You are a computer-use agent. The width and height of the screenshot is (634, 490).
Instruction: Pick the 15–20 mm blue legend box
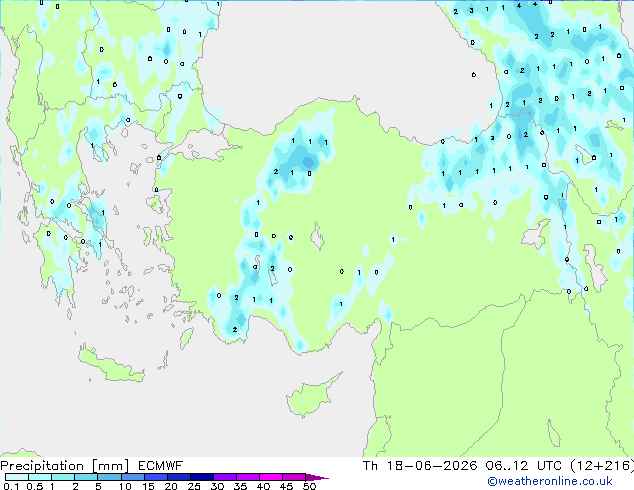[155, 477]
